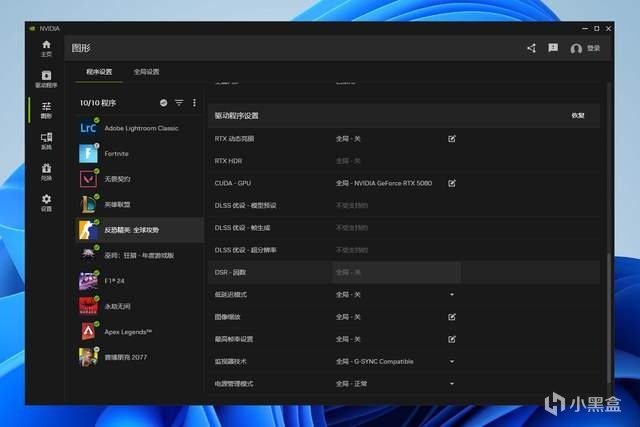Edit the 图像缩放 setting via pencil icon

coord(451,317)
